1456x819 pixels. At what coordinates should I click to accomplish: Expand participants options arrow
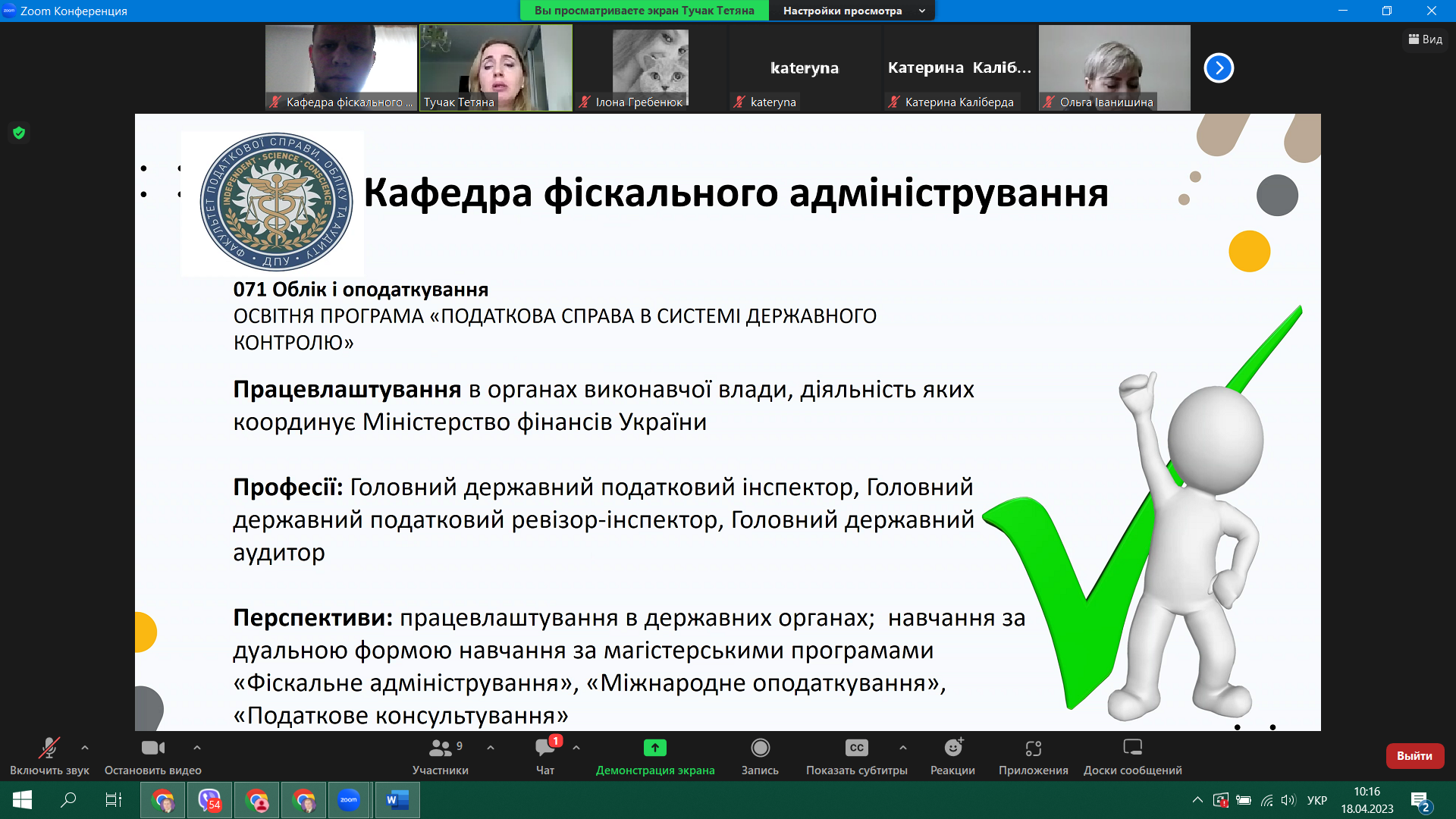coord(491,748)
